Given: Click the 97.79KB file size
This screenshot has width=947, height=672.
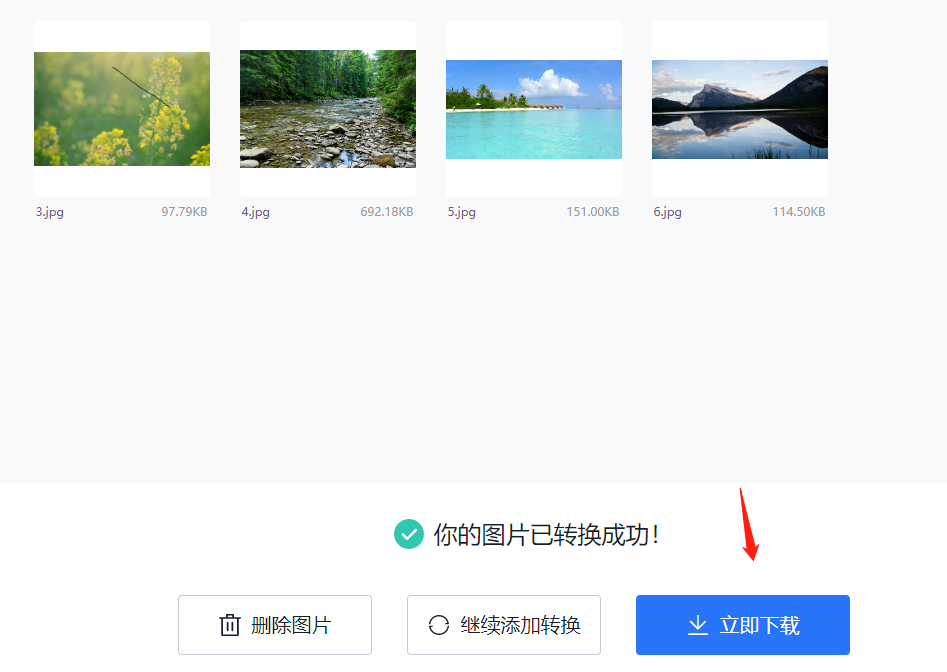Looking at the screenshot, I should pos(184,211).
